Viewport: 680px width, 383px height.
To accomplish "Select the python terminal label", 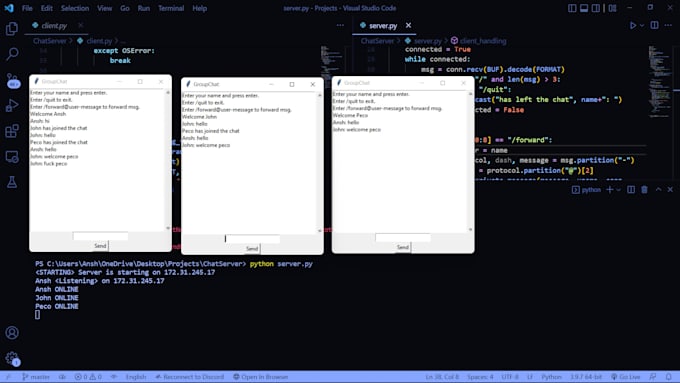I will click(x=586, y=190).
